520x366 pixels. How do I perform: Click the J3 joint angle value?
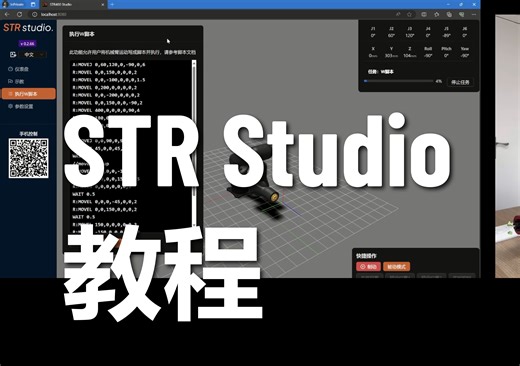(x=410, y=35)
